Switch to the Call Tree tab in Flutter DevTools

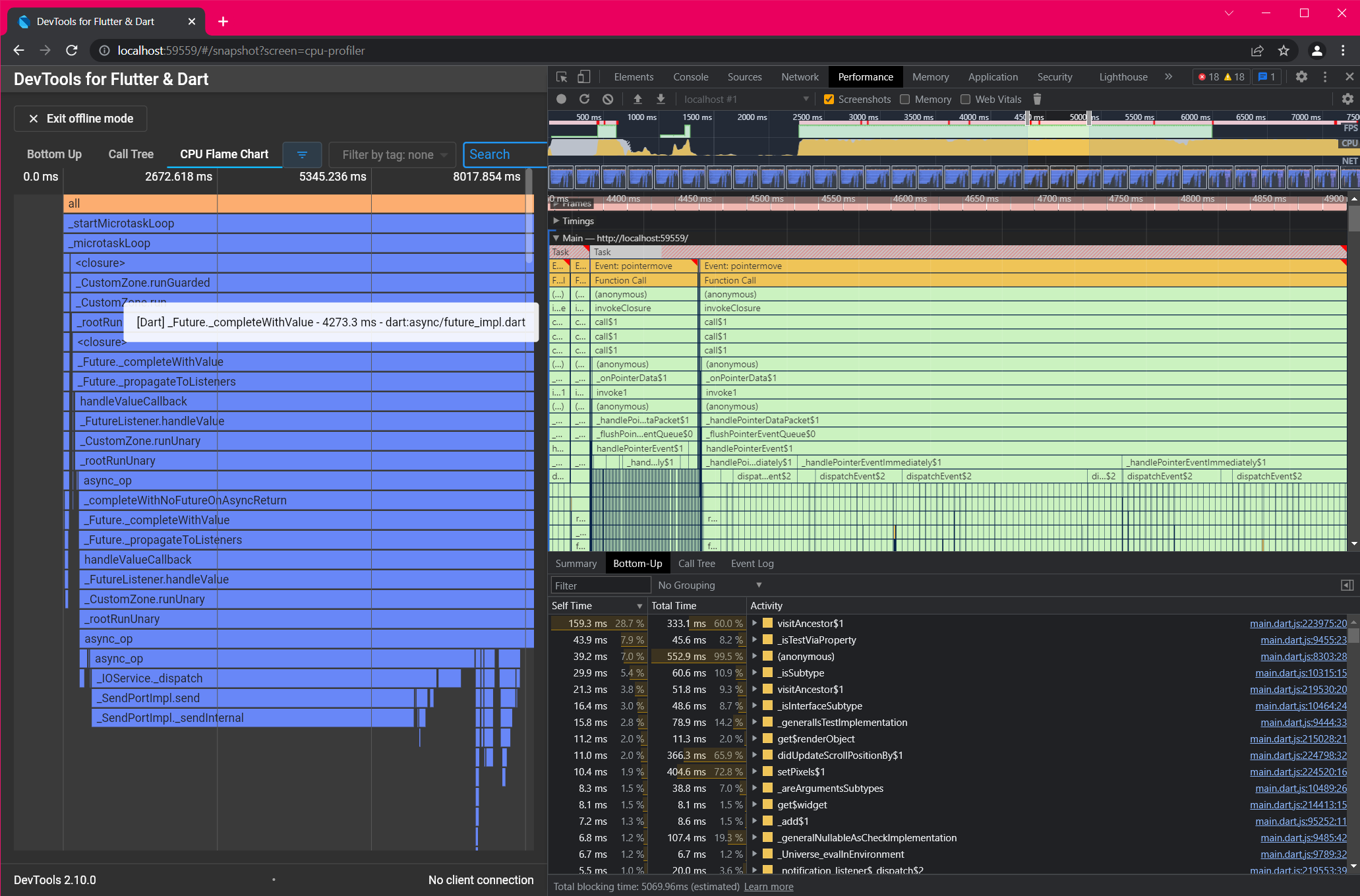pyautogui.click(x=131, y=154)
